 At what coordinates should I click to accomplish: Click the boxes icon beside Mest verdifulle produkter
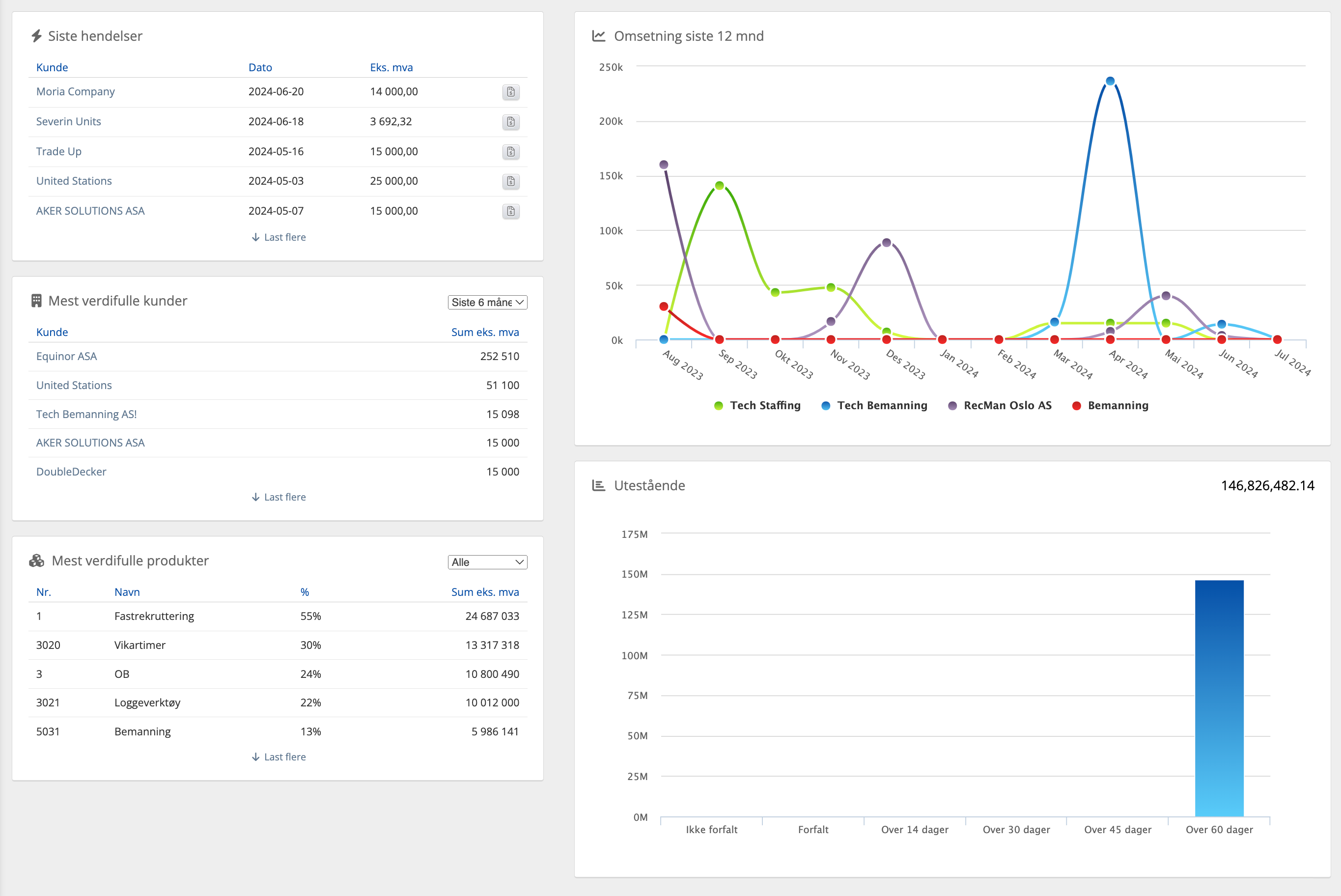pyautogui.click(x=36, y=560)
